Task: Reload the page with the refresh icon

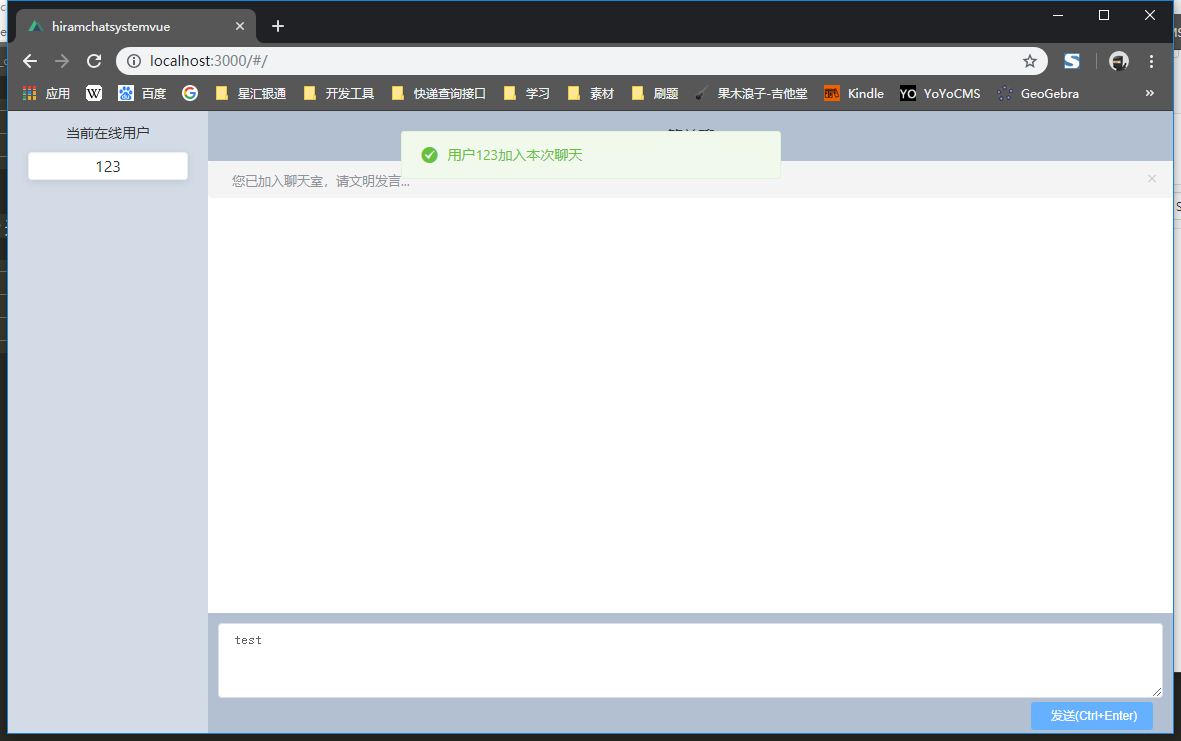Action: point(94,61)
